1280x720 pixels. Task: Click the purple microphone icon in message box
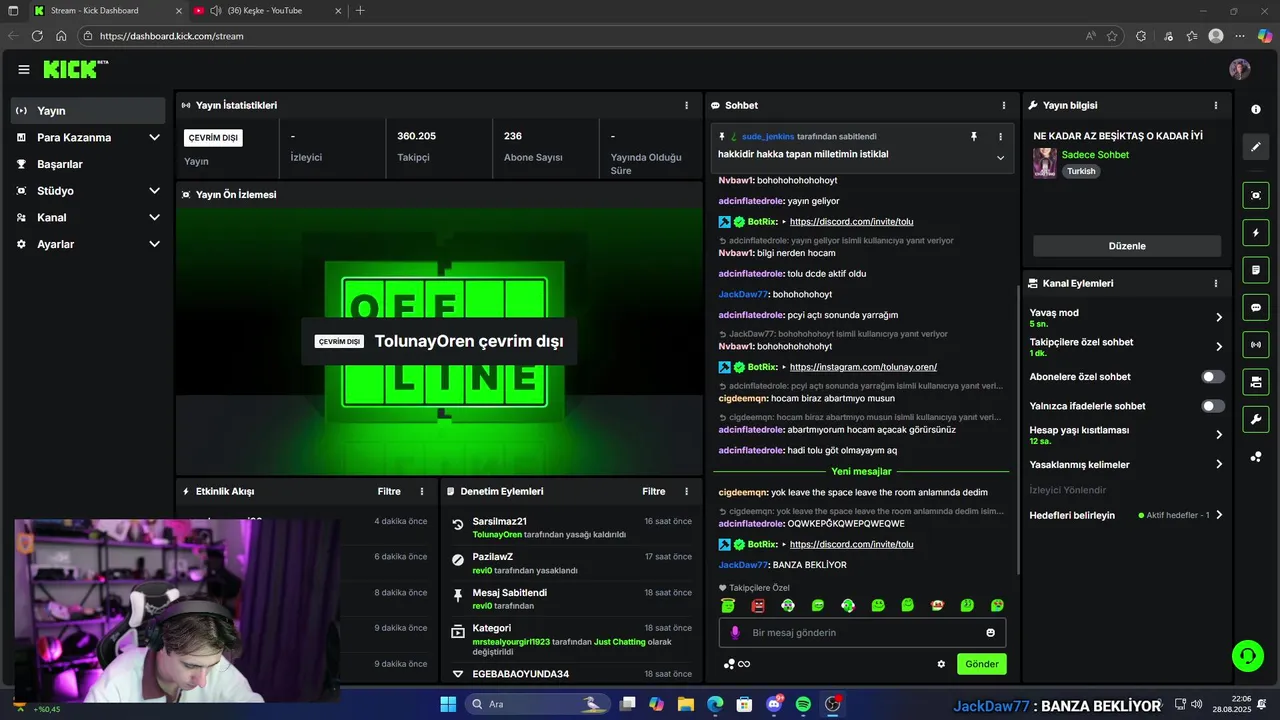point(735,632)
